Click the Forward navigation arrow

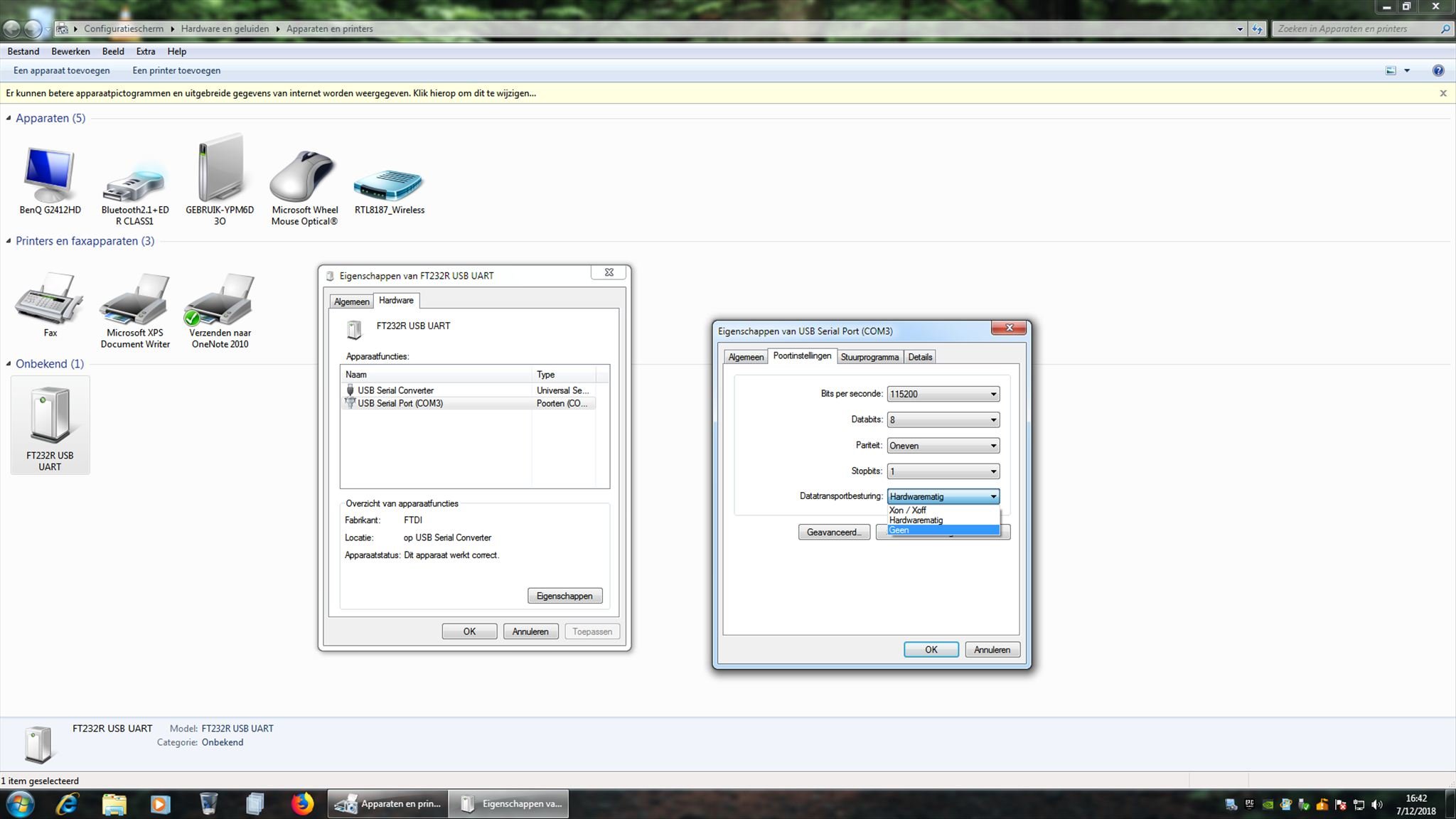click(x=33, y=28)
